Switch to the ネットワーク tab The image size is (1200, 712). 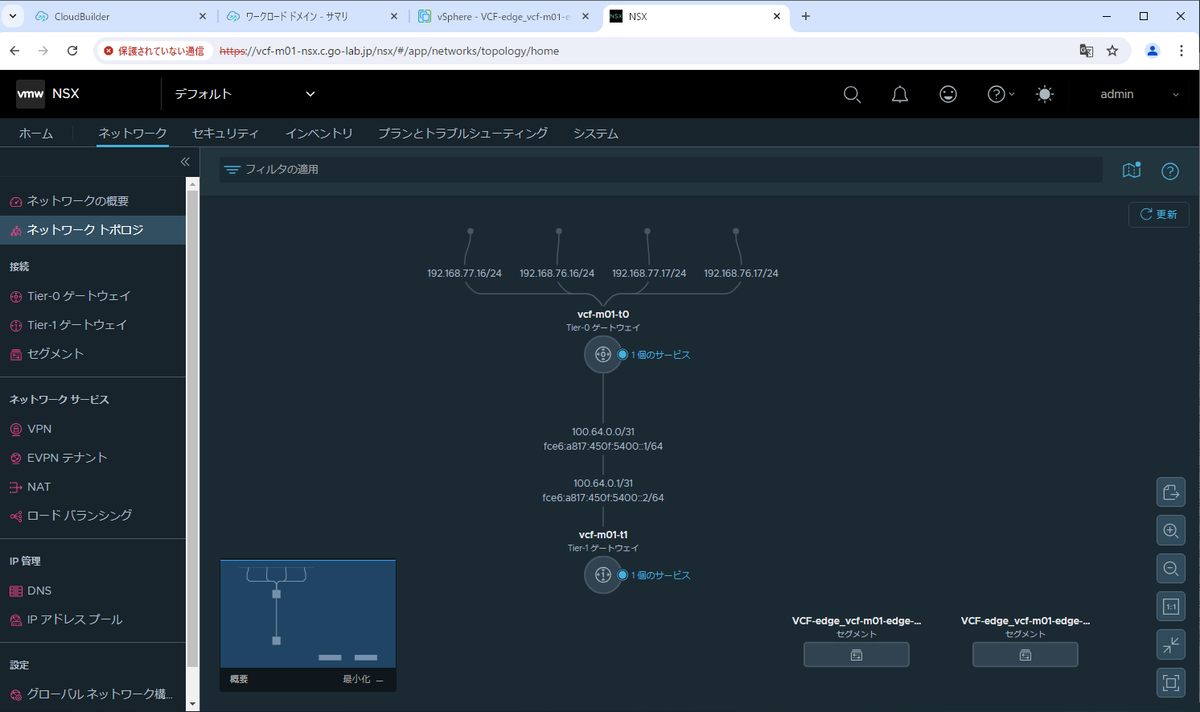[132, 133]
